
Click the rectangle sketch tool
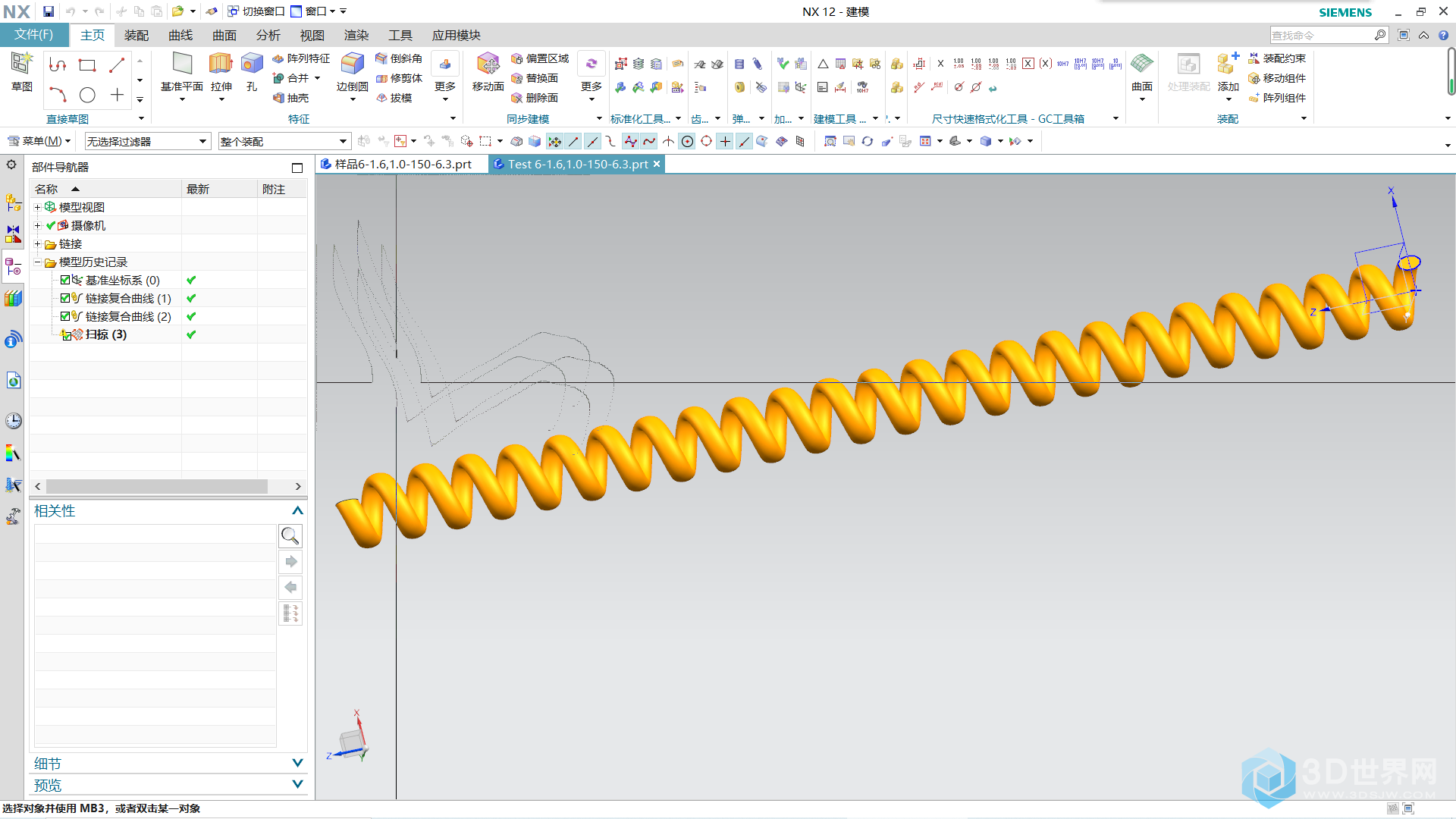tap(87, 65)
